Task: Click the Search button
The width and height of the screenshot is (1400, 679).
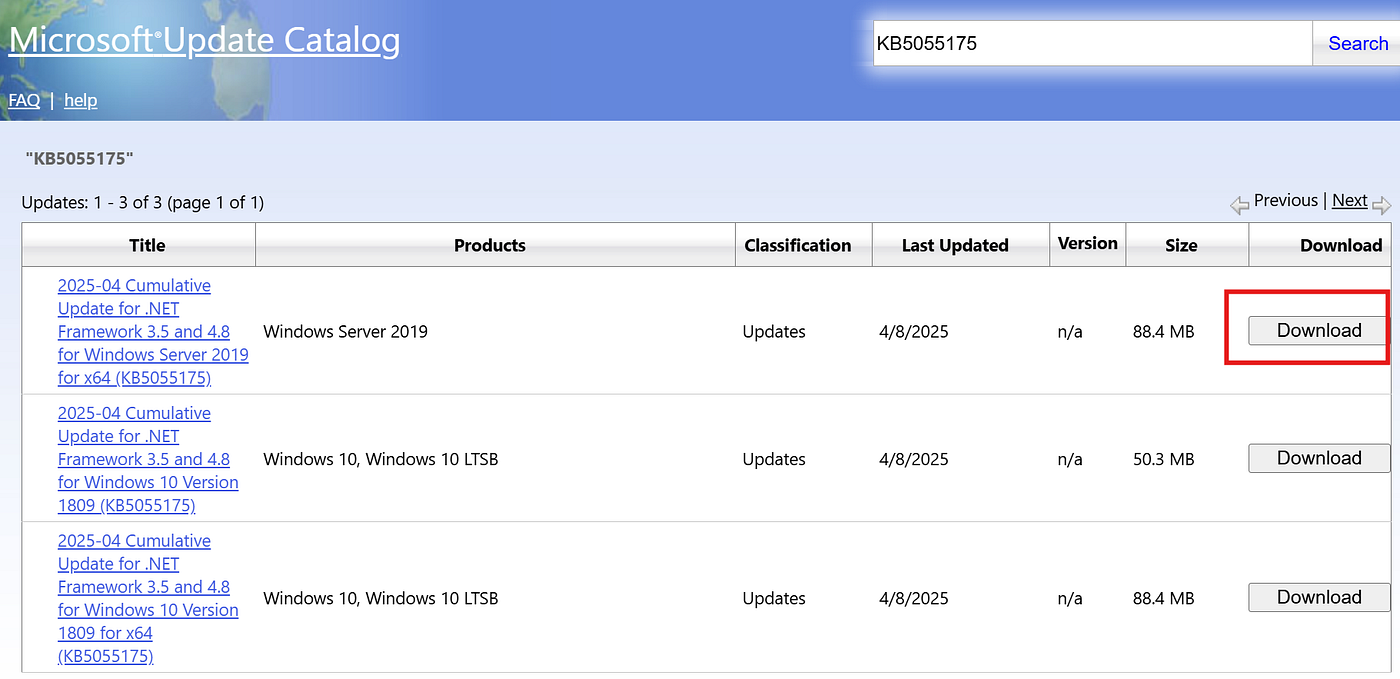Action: point(1357,43)
